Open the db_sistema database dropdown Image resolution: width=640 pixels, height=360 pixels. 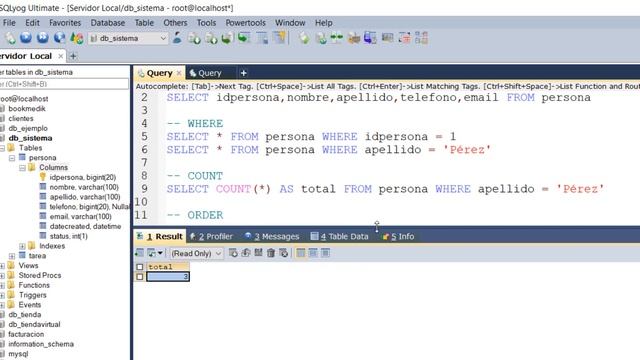[163, 38]
